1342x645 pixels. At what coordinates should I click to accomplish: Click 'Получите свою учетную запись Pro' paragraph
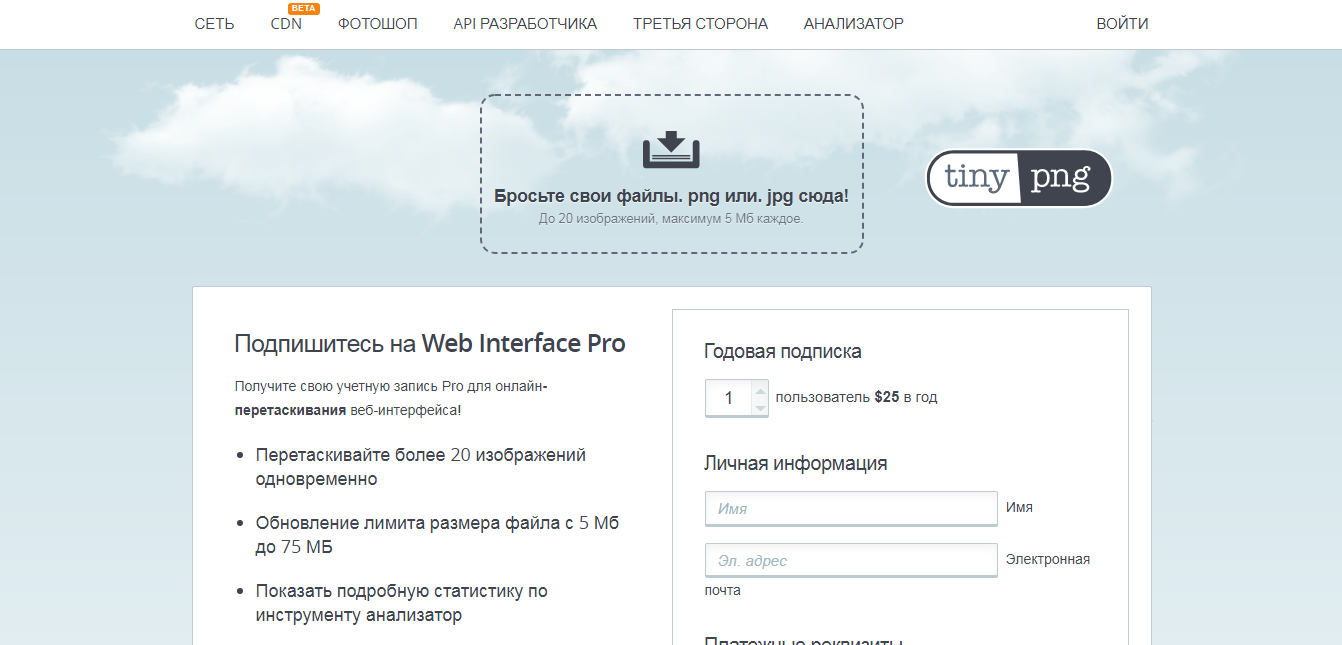tap(391, 398)
